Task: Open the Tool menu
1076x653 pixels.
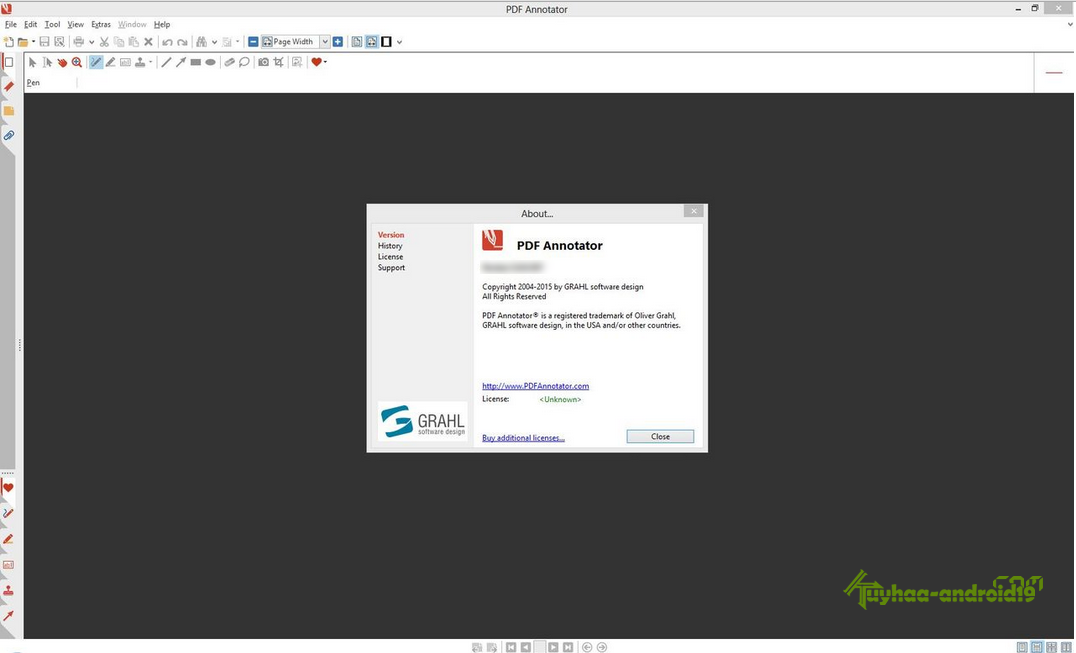Action: (x=53, y=25)
